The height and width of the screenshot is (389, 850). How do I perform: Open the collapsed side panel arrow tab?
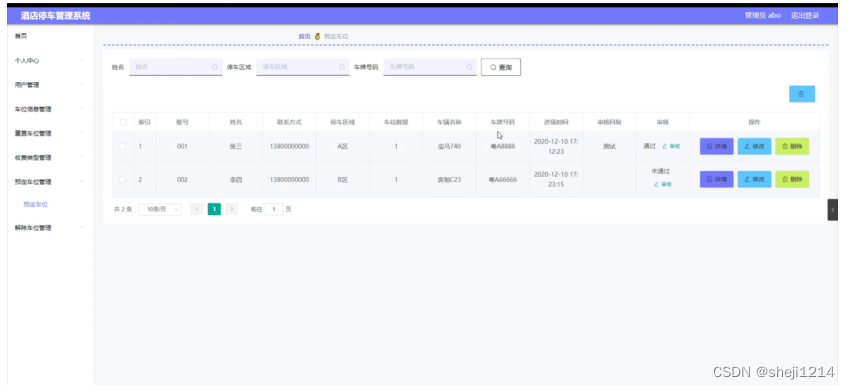coord(833,210)
